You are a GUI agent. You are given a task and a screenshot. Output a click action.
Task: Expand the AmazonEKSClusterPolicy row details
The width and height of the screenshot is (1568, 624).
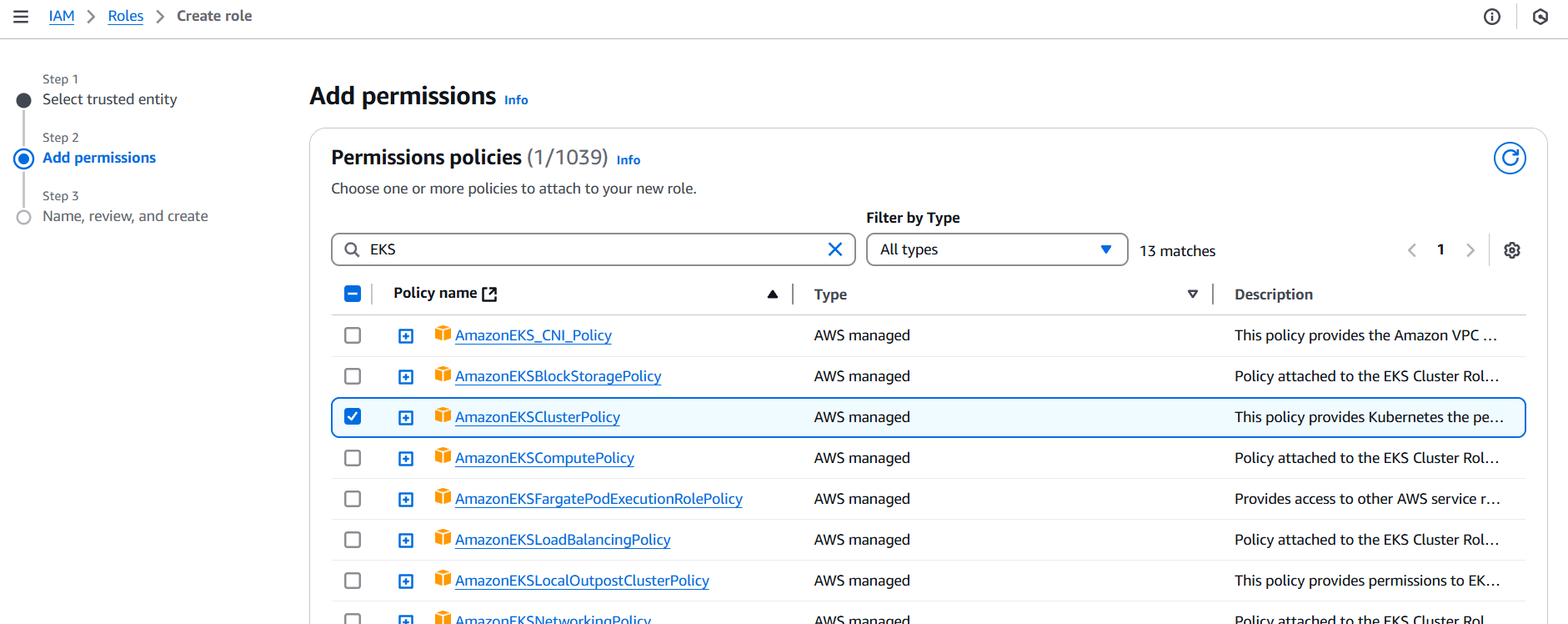tap(406, 418)
